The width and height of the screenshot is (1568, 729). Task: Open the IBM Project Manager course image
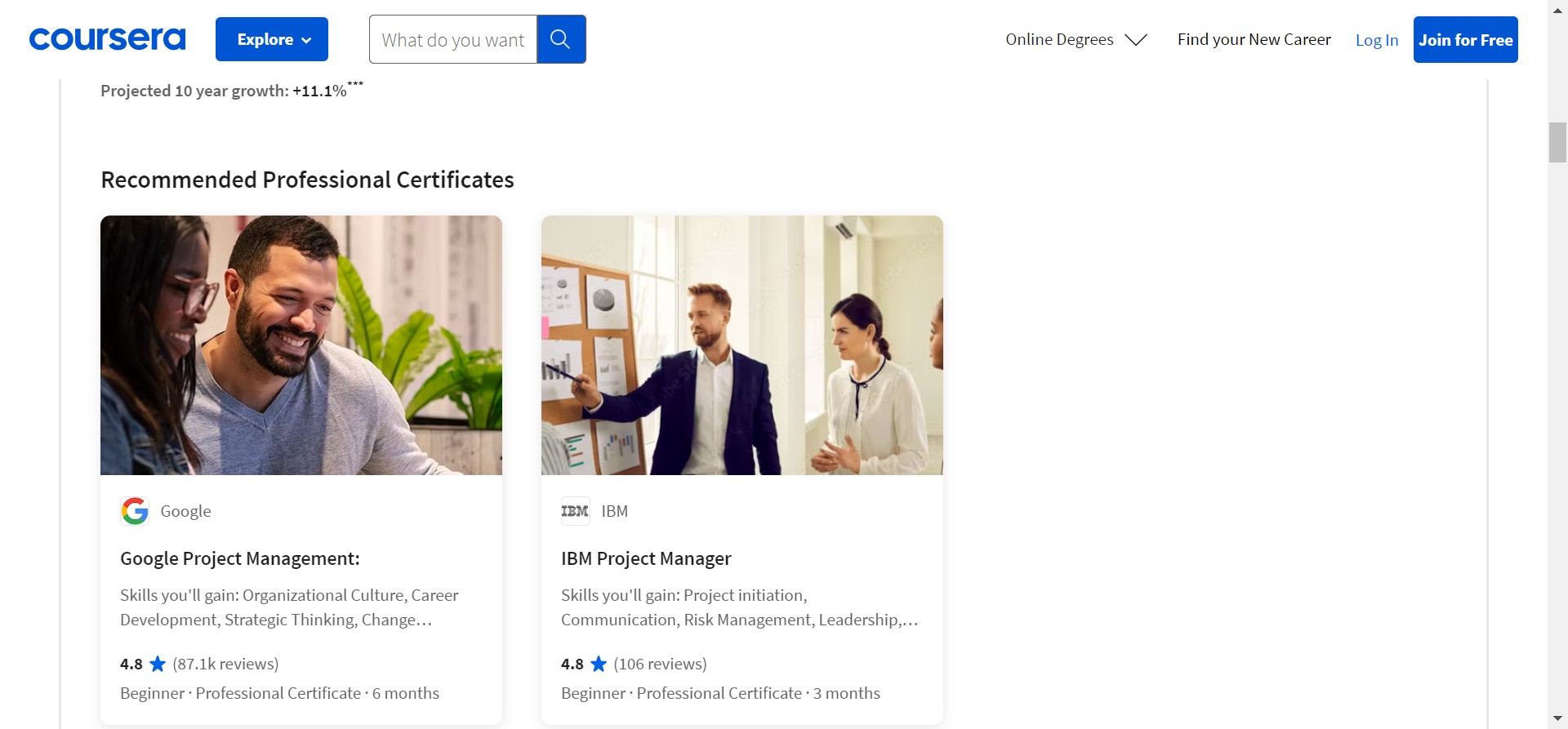click(x=742, y=345)
